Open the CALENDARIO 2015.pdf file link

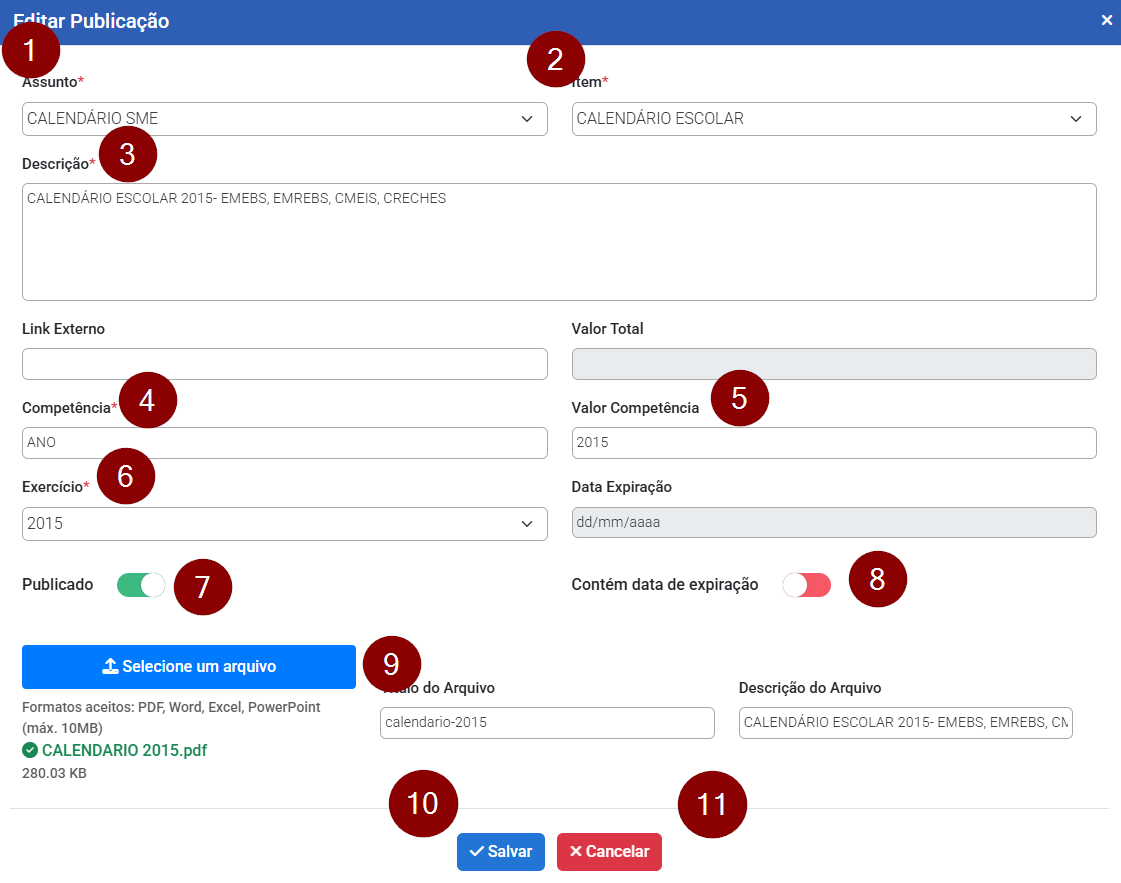pos(124,750)
